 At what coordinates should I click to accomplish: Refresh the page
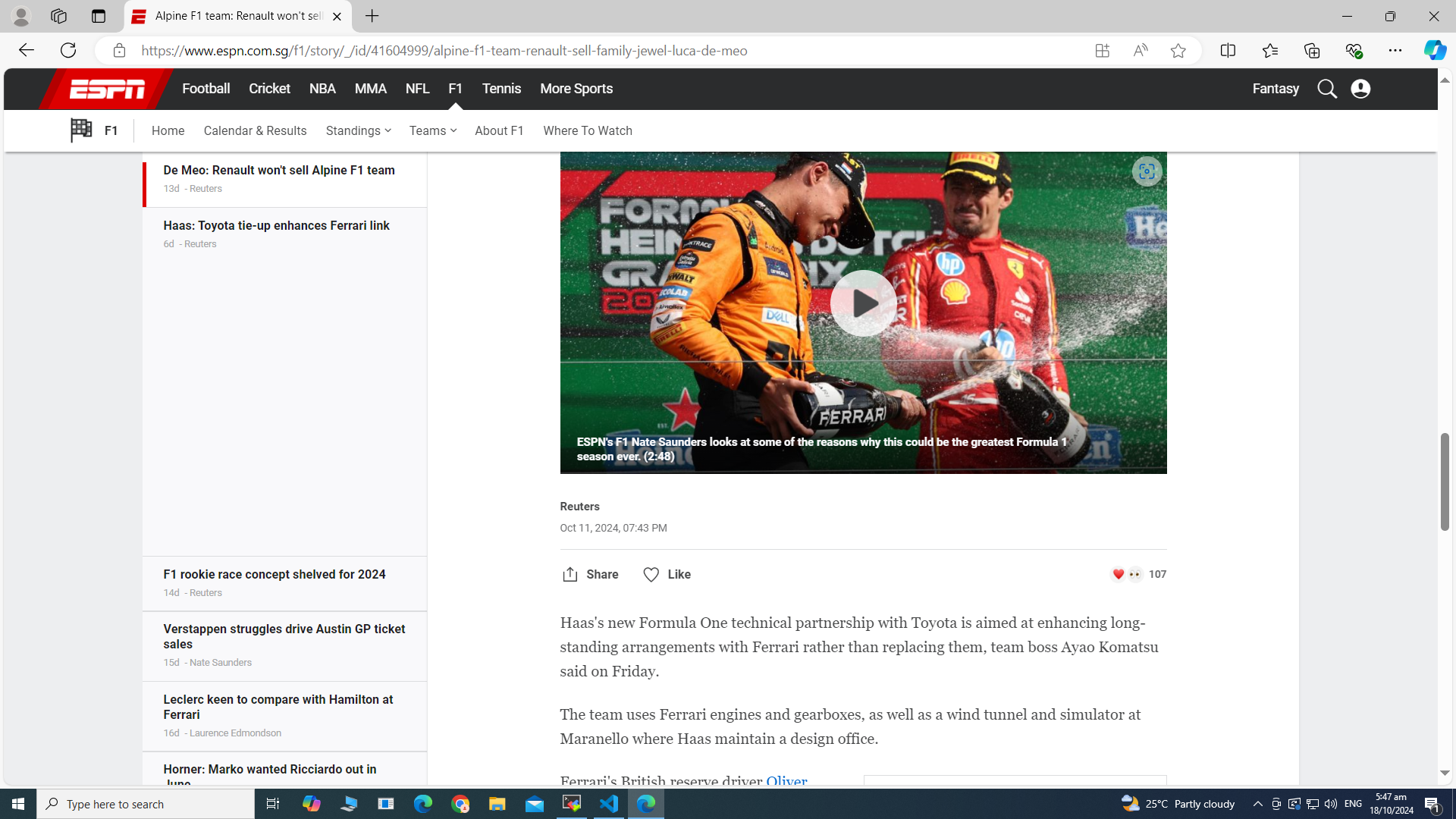coord(68,51)
